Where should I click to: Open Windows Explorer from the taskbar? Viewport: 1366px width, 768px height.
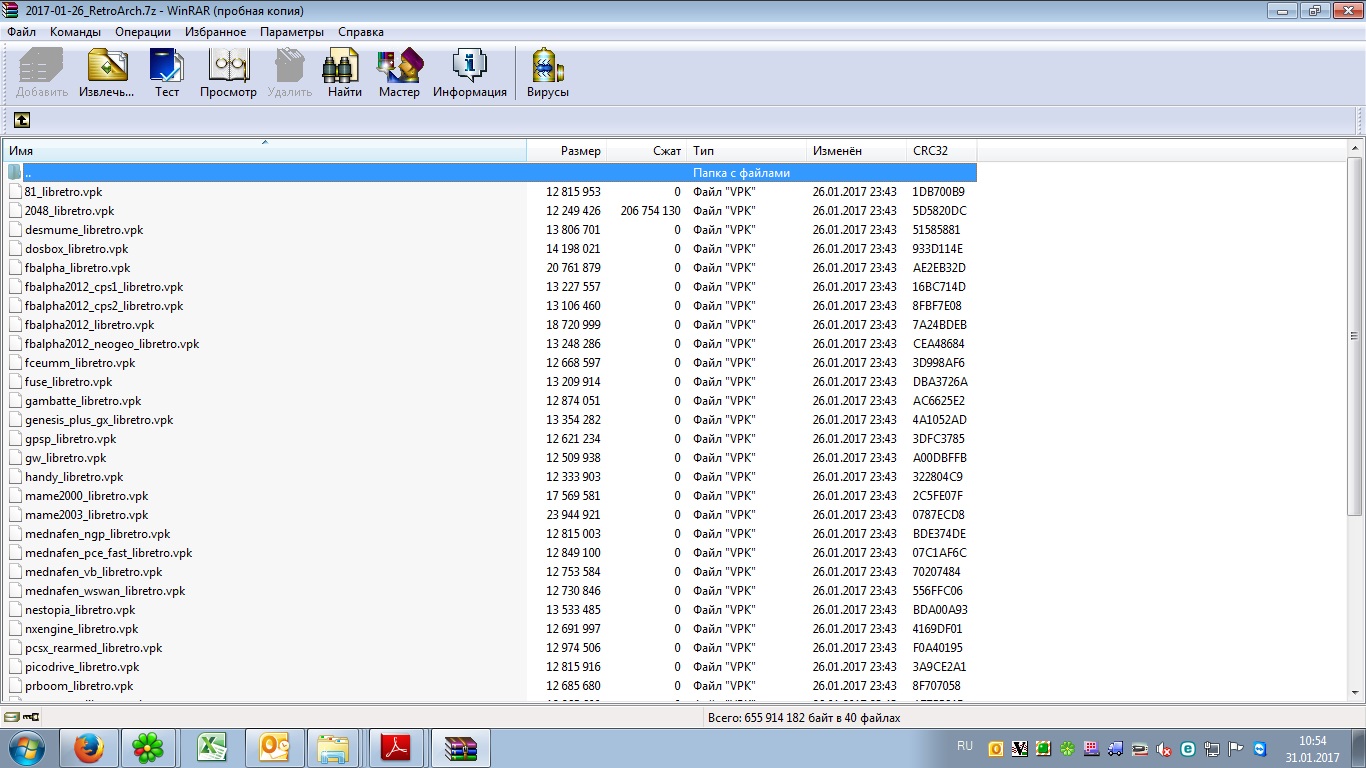[x=335, y=748]
